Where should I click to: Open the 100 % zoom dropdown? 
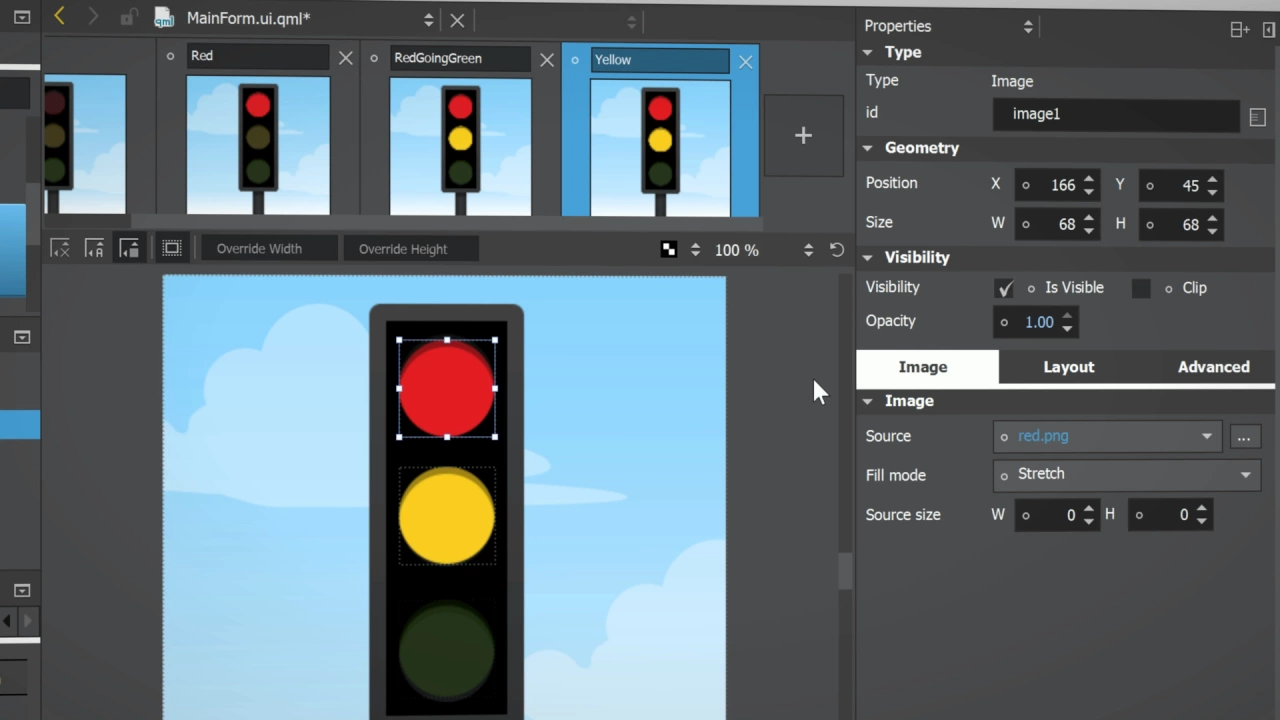[808, 250]
